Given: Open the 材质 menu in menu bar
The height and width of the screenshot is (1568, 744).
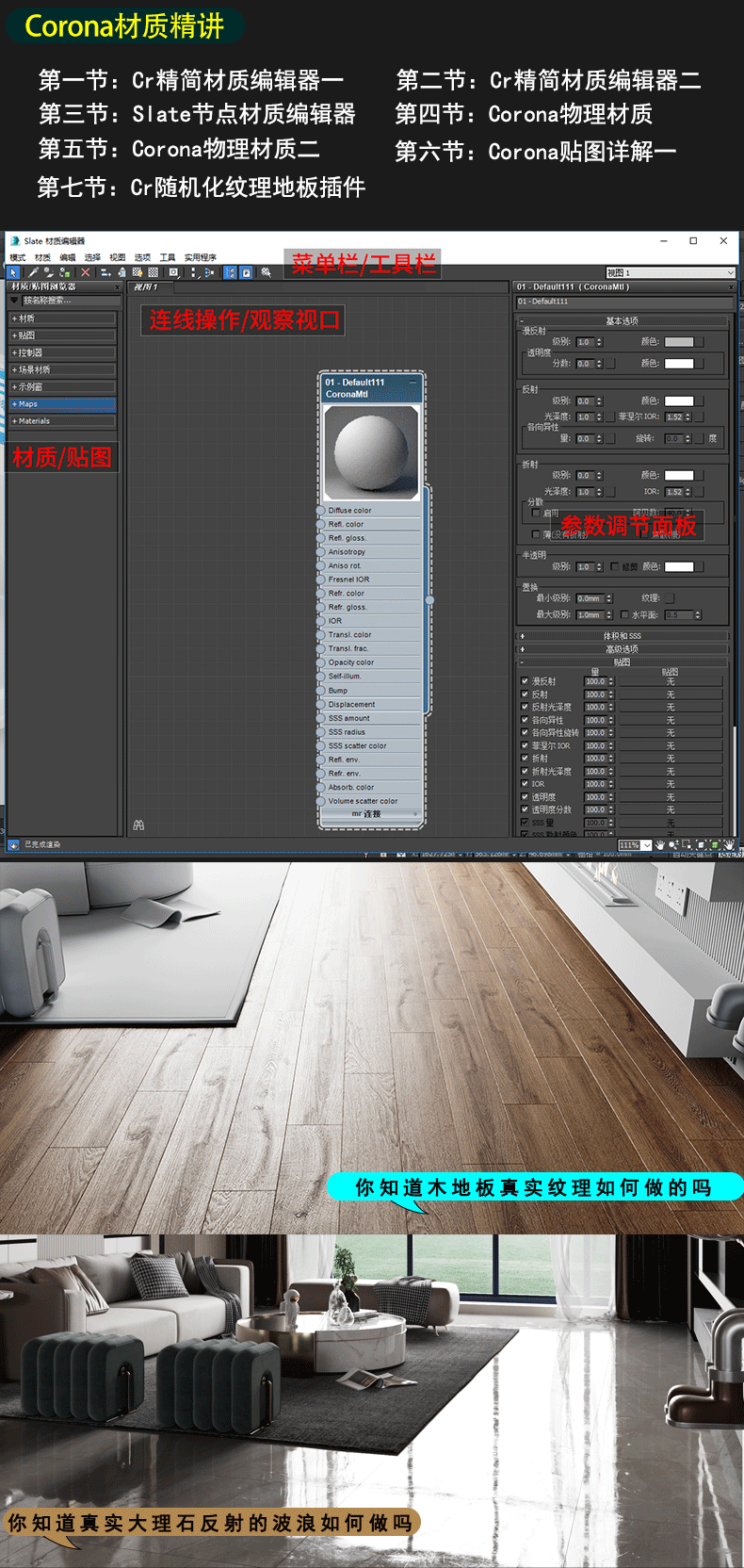Looking at the screenshot, I should point(42,257).
